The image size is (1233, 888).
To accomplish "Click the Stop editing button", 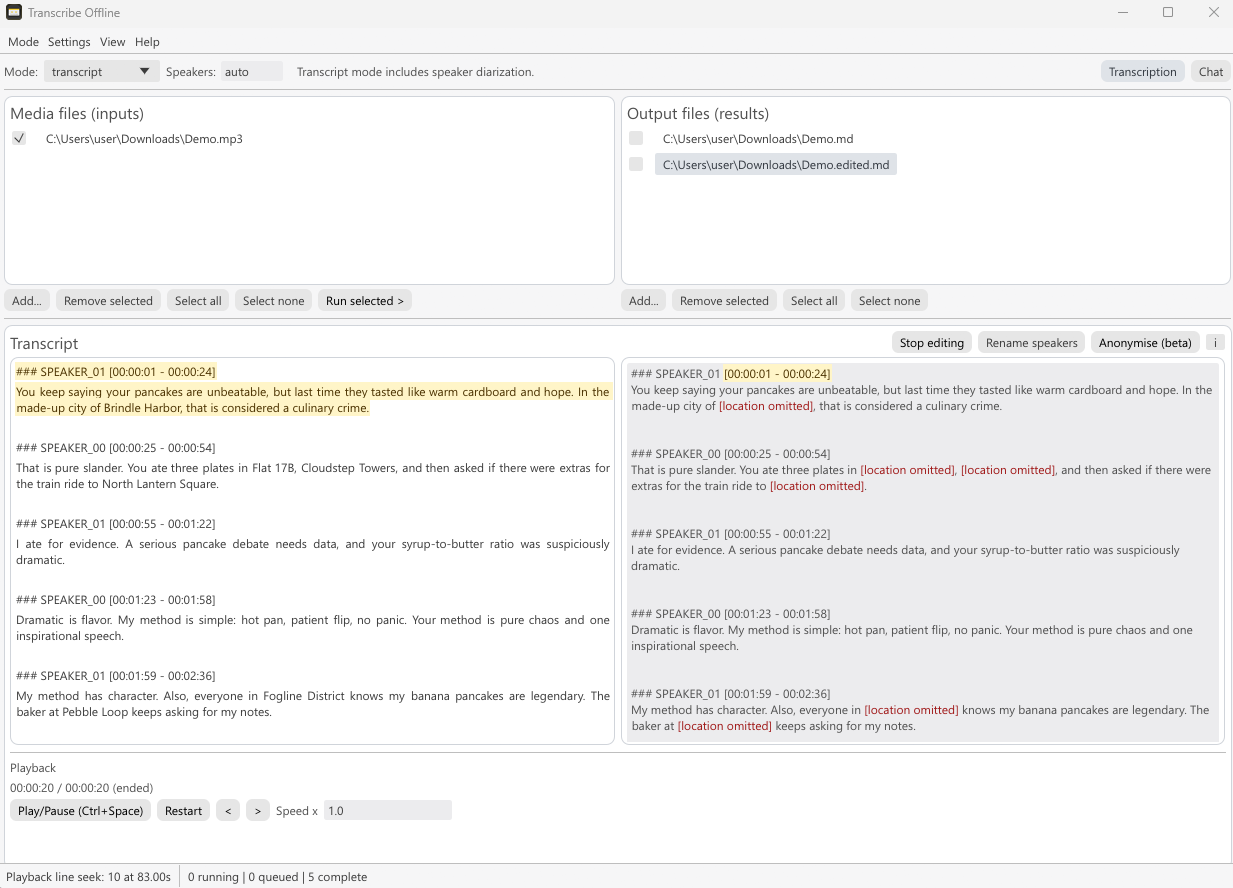I will pyautogui.click(x=932, y=343).
